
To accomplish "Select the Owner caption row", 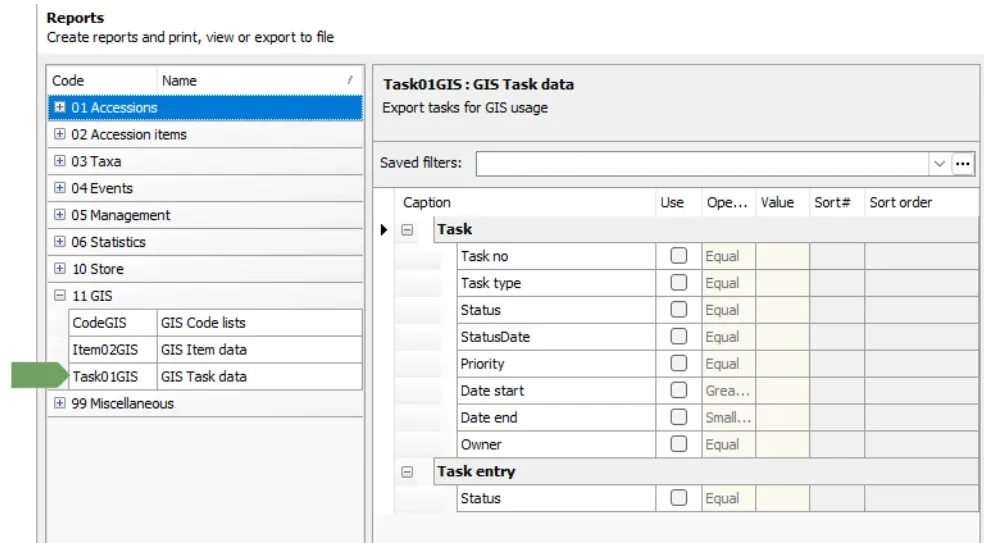I will pyautogui.click(x=557, y=444).
